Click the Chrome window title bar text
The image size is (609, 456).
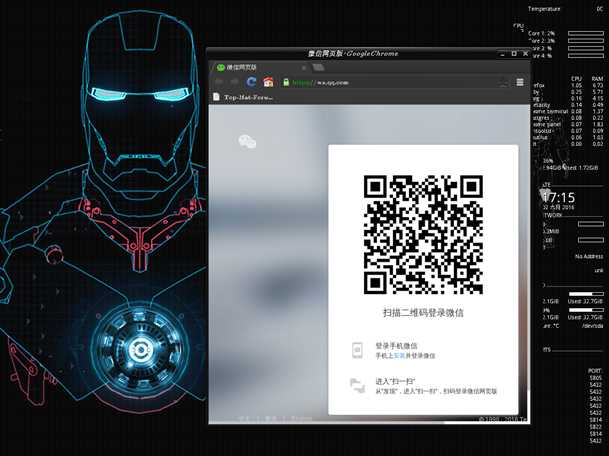(353, 54)
